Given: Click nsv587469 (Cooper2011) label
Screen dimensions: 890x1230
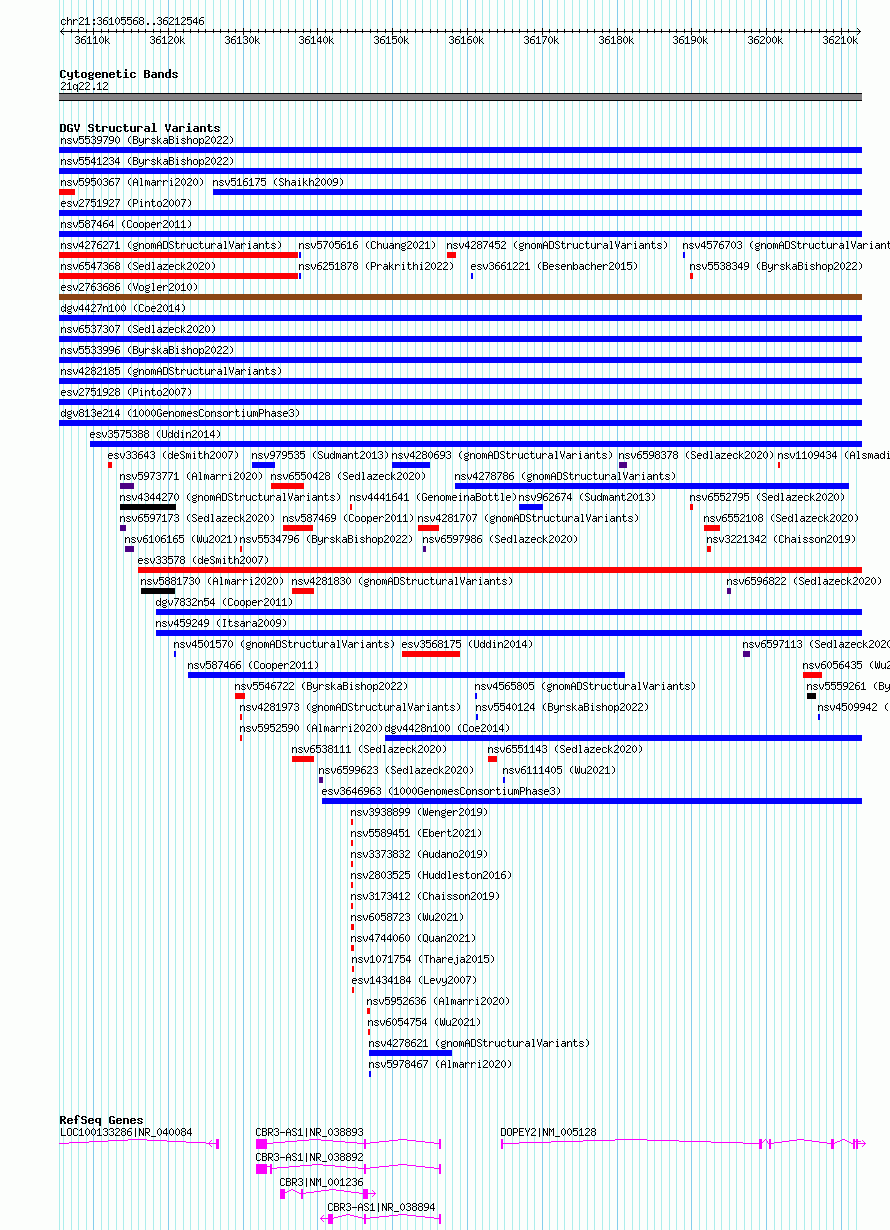Looking at the screenshot, I should point(348,518).
